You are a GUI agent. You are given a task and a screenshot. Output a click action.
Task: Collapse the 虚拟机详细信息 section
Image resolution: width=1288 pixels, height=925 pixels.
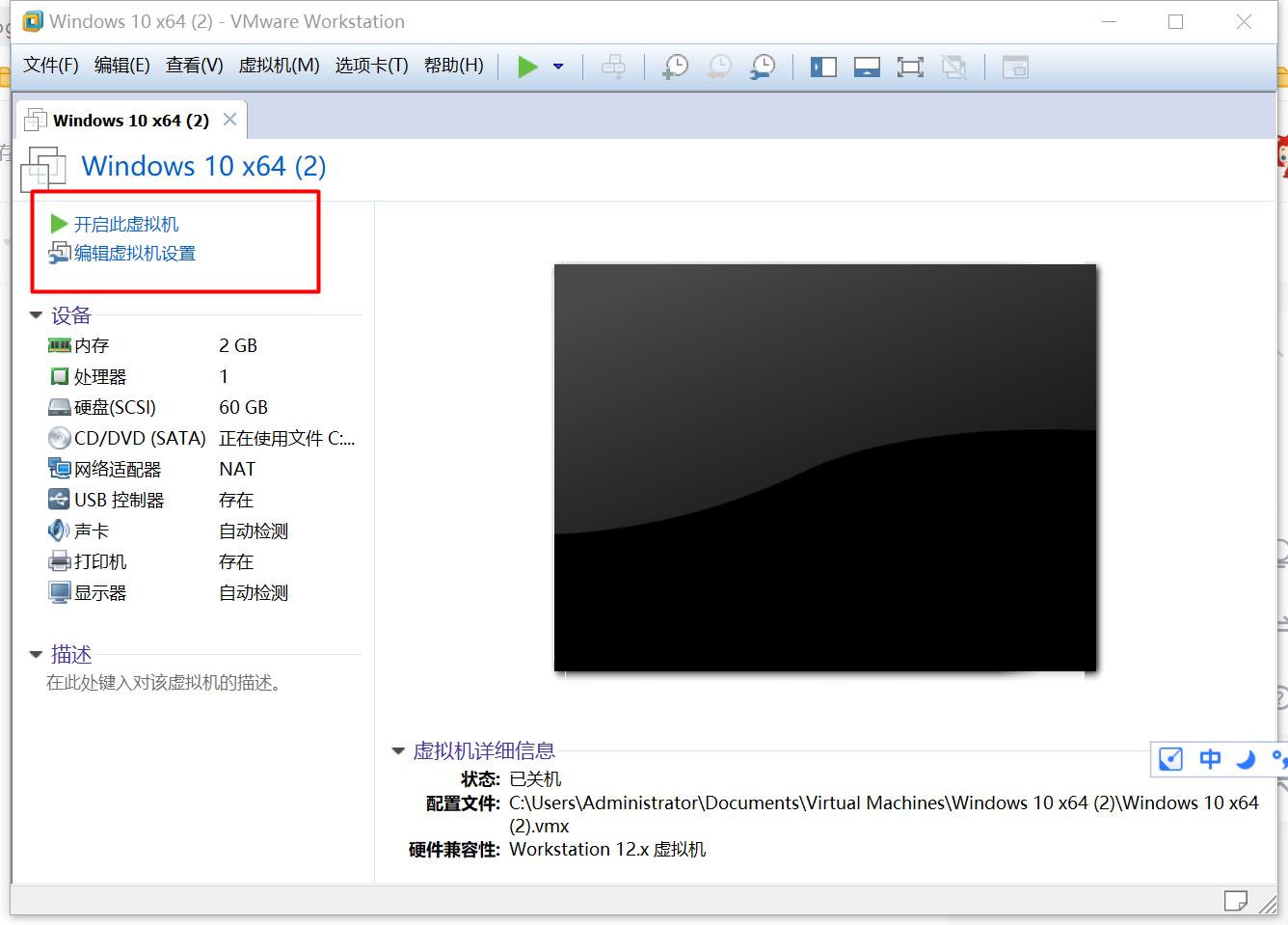point(398,751)
